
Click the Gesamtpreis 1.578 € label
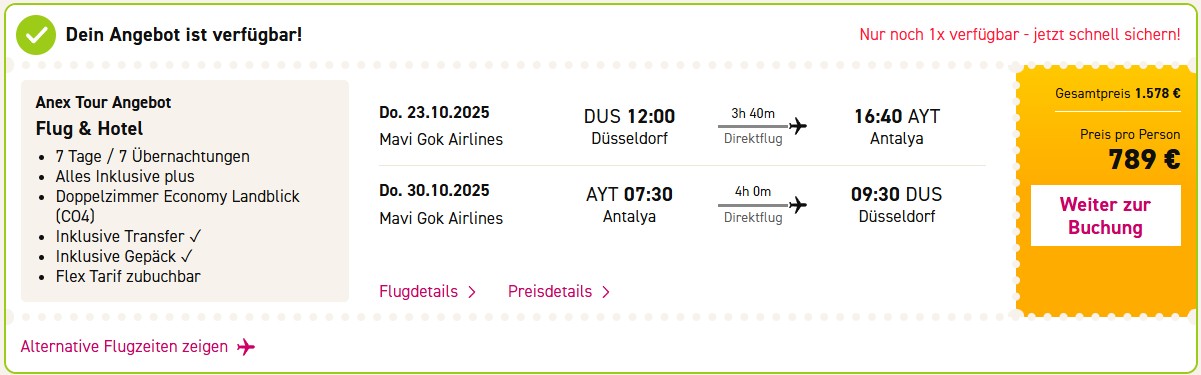[x=1118, y=93]
